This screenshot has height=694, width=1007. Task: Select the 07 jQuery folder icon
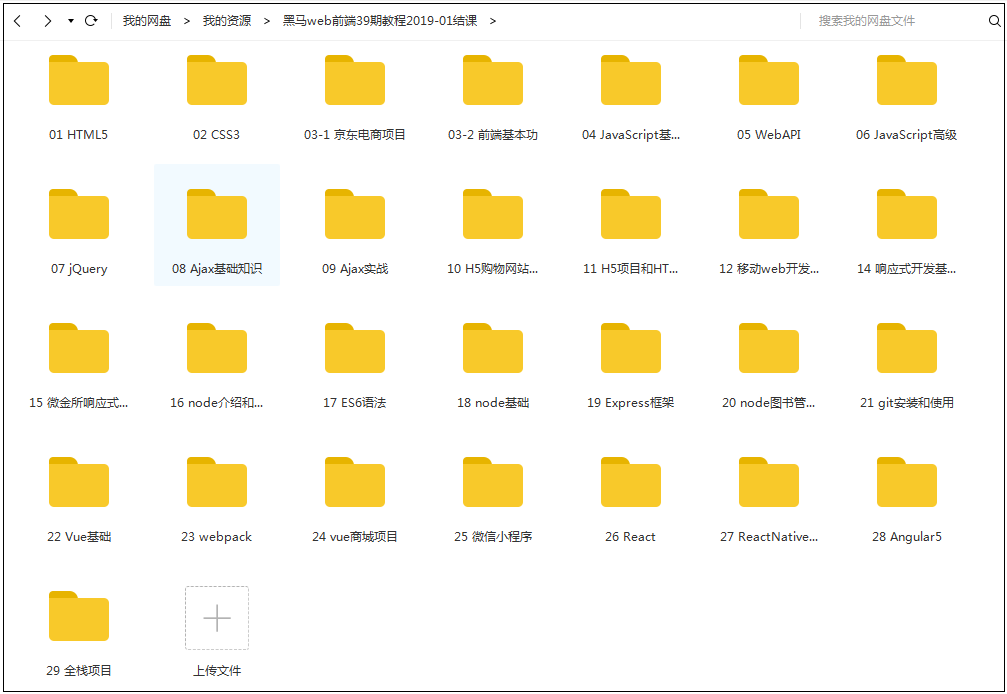[x=79, y=214]
